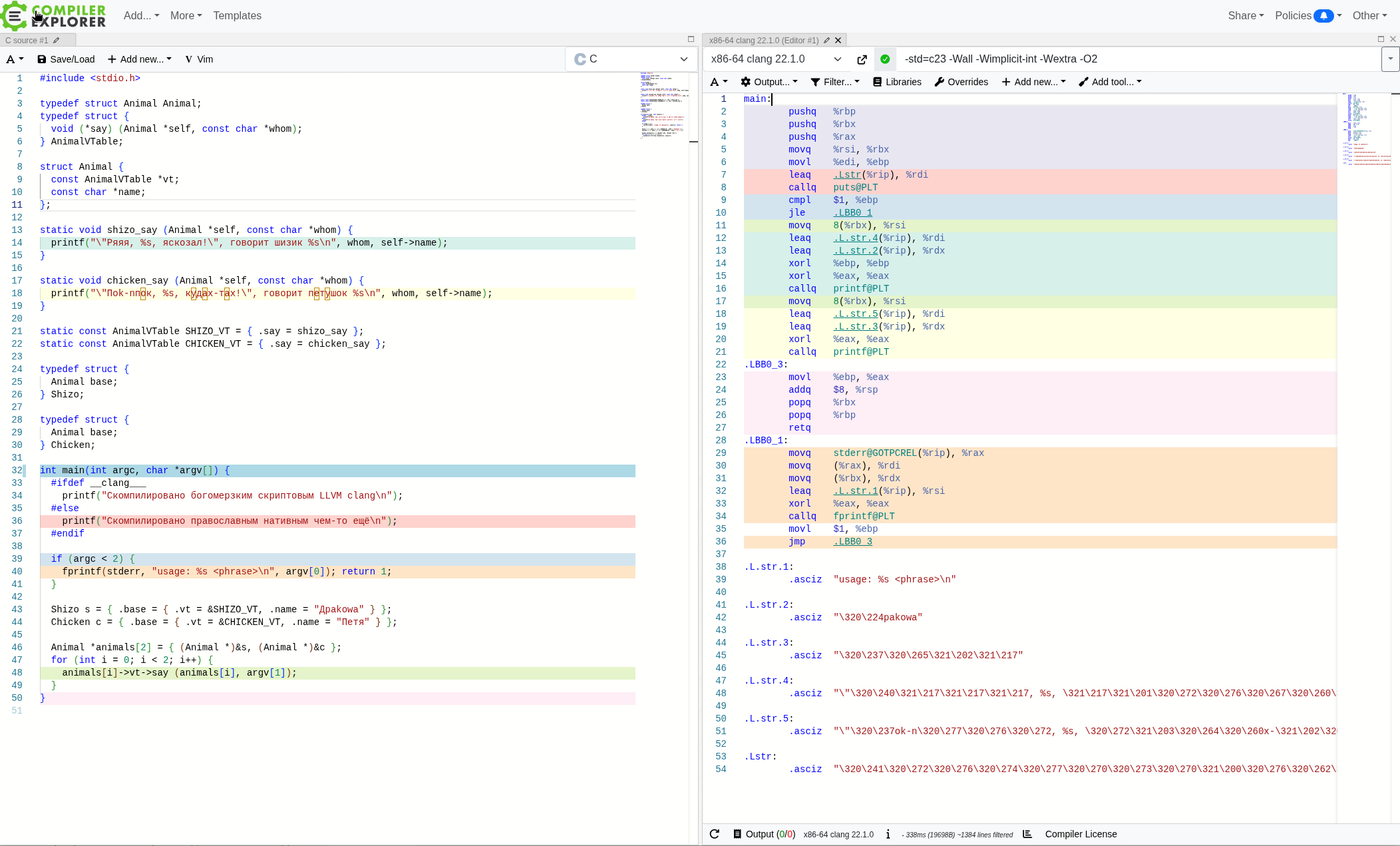Screen dimensions: 1400x846
Task: Select the C source #1 tab
Action: (27, 40)
